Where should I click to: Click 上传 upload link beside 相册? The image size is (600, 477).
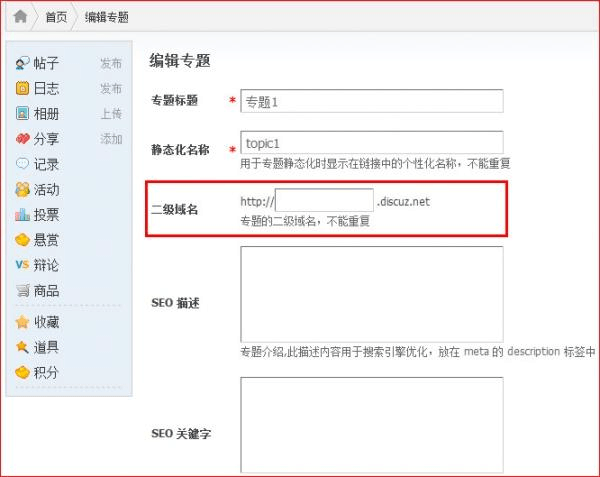click(x=110, y=114)
